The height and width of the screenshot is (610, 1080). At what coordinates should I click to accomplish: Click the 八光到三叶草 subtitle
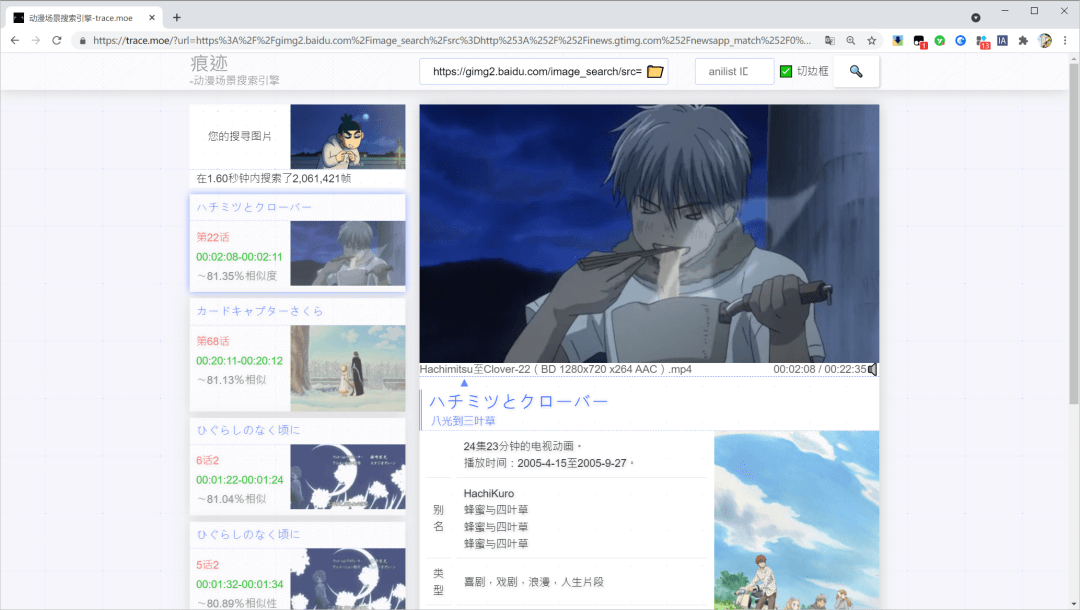[x=463, y=421]
